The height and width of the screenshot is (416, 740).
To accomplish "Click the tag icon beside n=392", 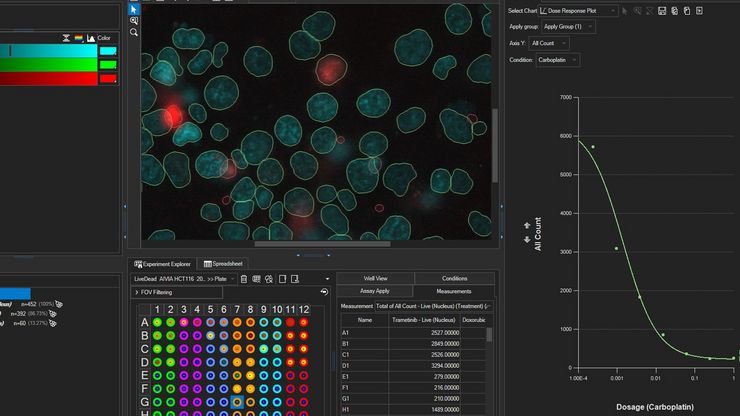I will (x=53, y=314).
